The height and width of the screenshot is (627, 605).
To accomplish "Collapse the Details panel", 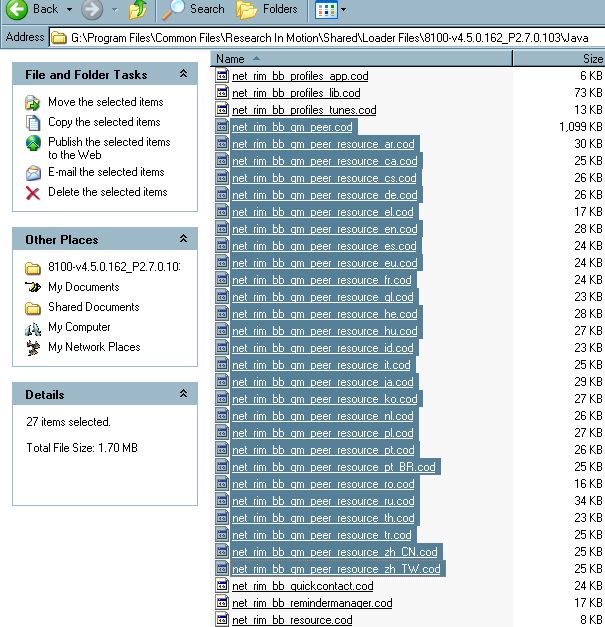I will 183,394.
